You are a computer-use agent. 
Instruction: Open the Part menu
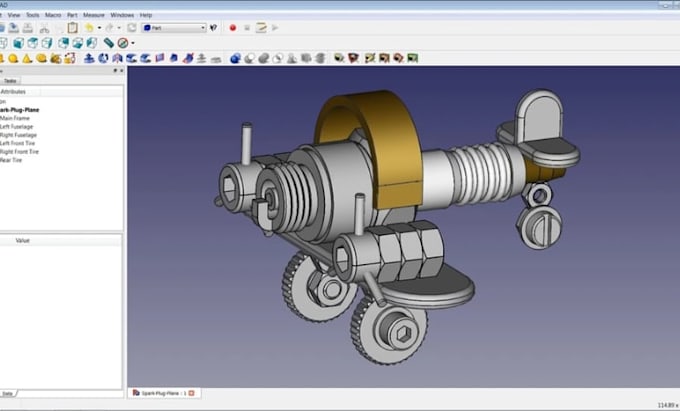[x=72, y=15]
